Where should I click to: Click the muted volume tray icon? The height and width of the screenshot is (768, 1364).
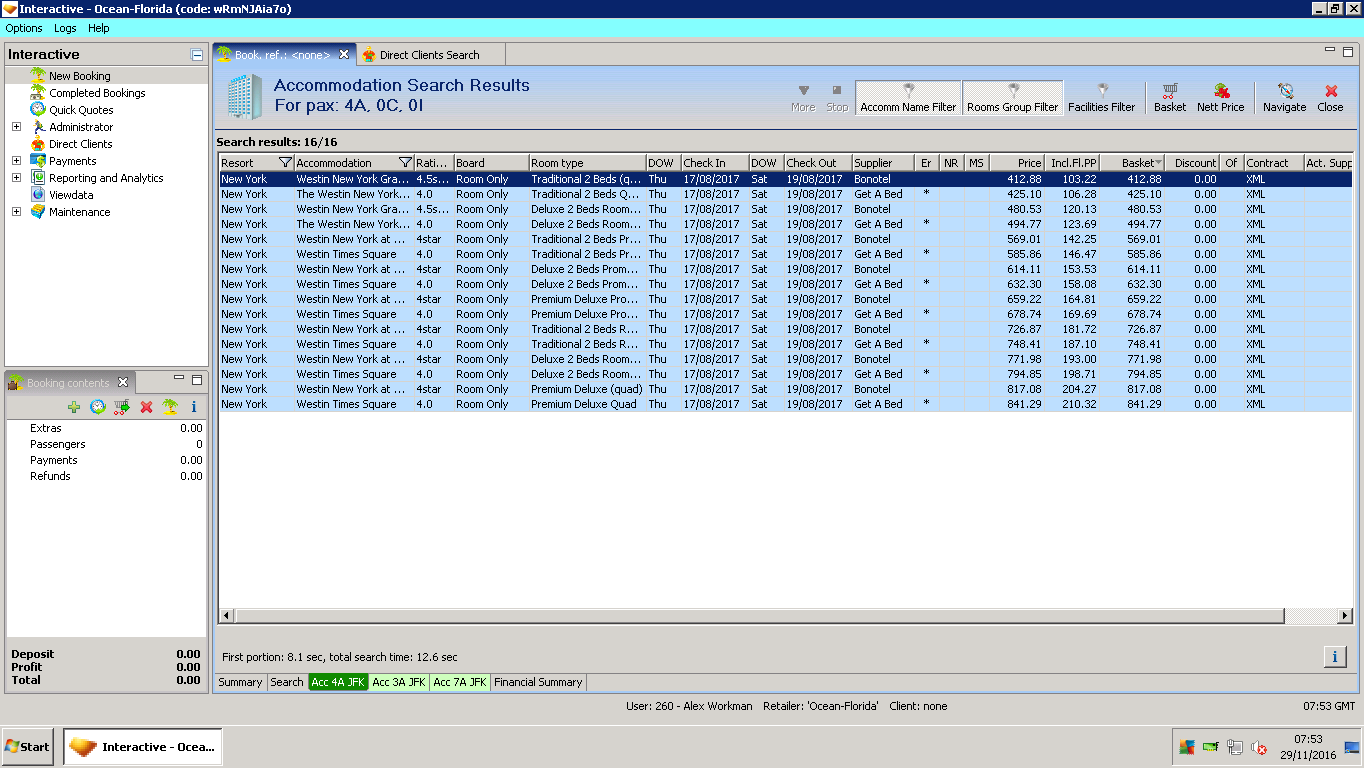[1259, 747]
